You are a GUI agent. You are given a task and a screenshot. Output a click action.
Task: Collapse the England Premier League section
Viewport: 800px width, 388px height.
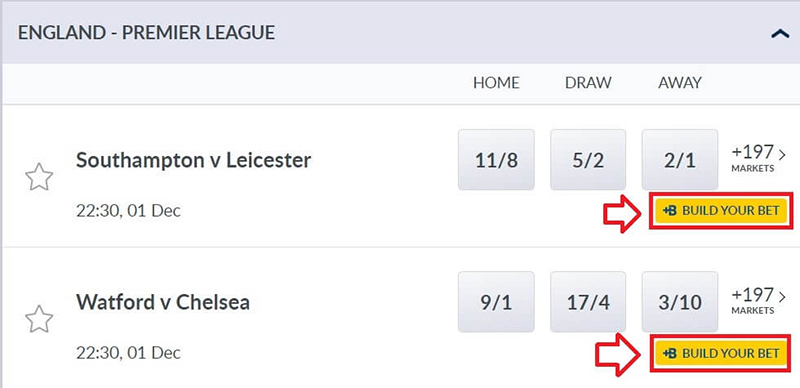(x=780, y=34)
